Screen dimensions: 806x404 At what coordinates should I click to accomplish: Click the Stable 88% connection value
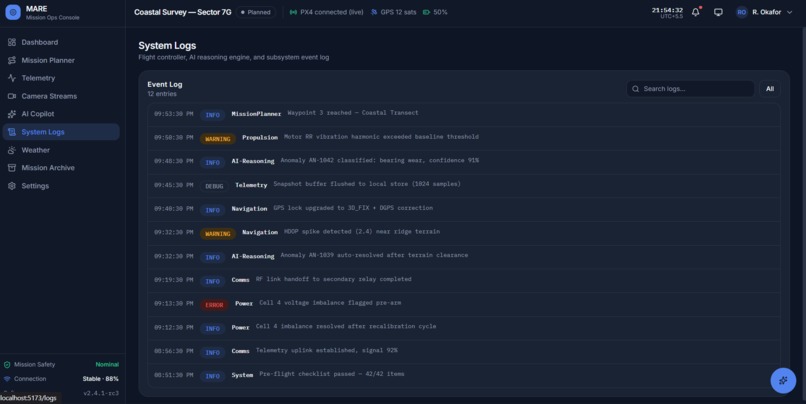101,379
